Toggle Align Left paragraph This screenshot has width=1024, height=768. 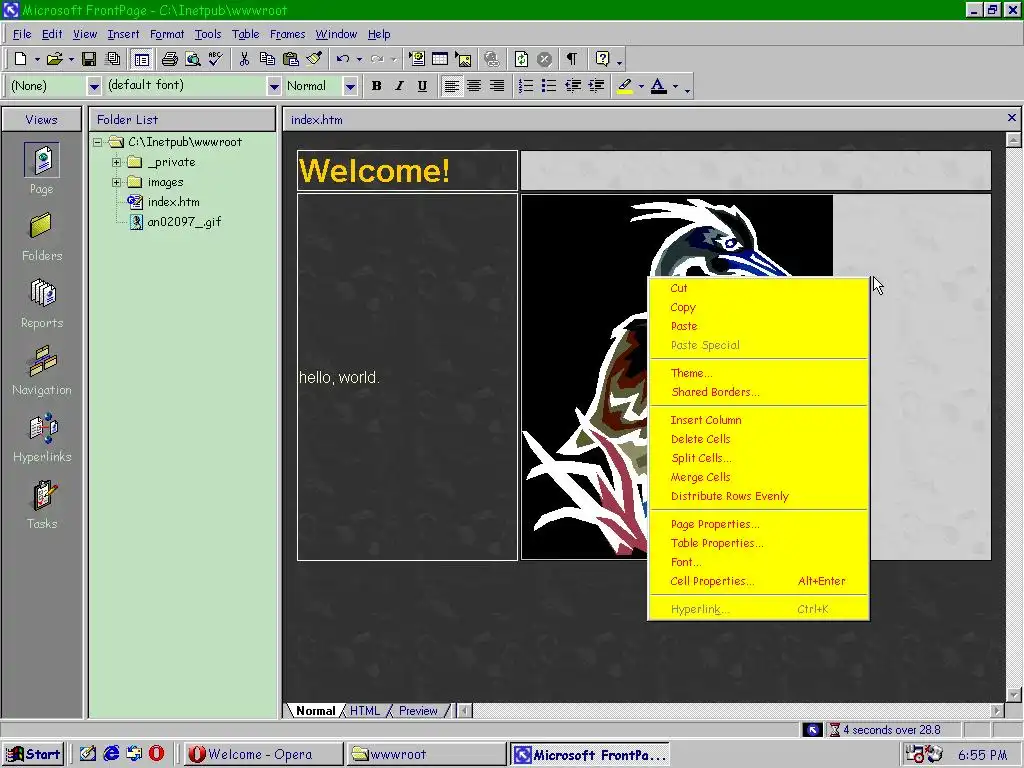click(451, 86)
